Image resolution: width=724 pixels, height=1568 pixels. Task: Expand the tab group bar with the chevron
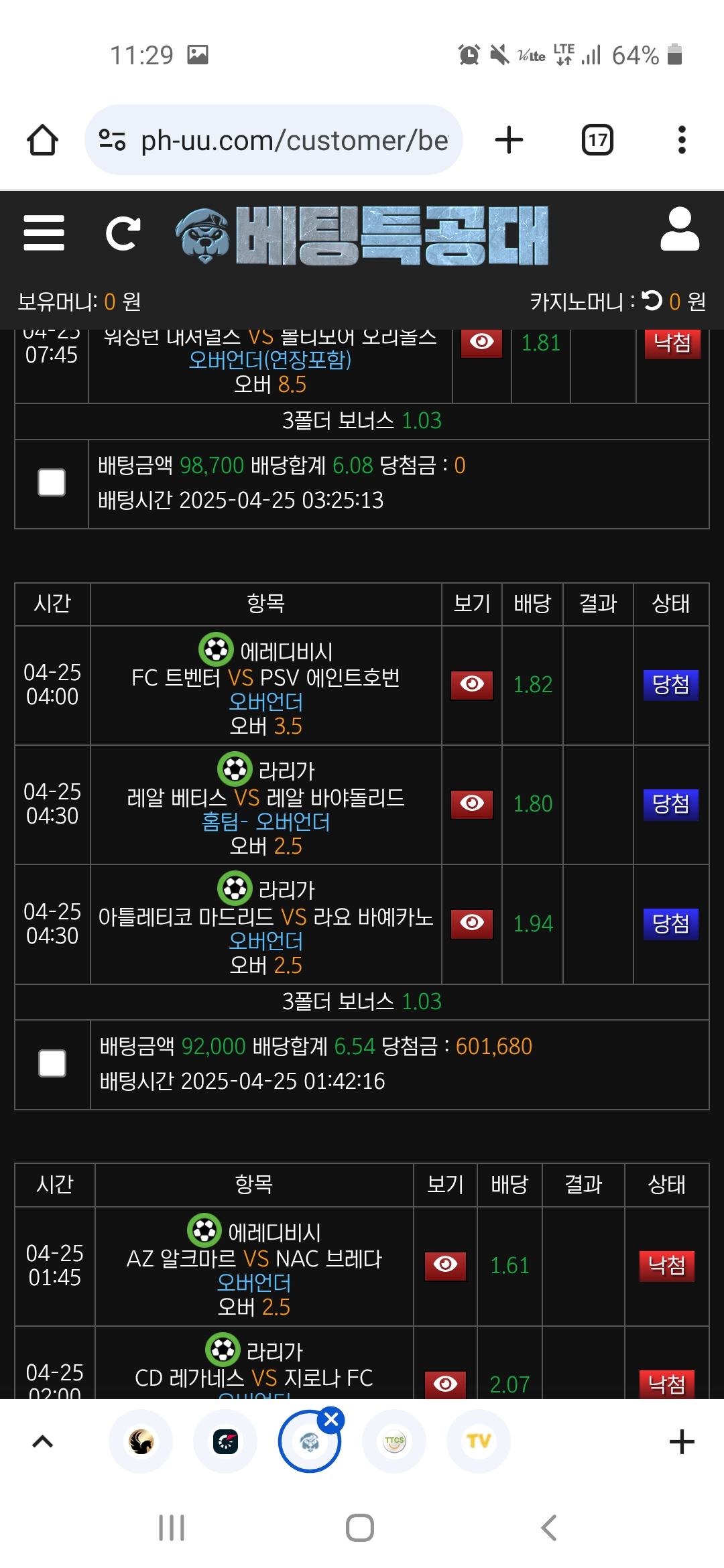tap(42, 1441)
